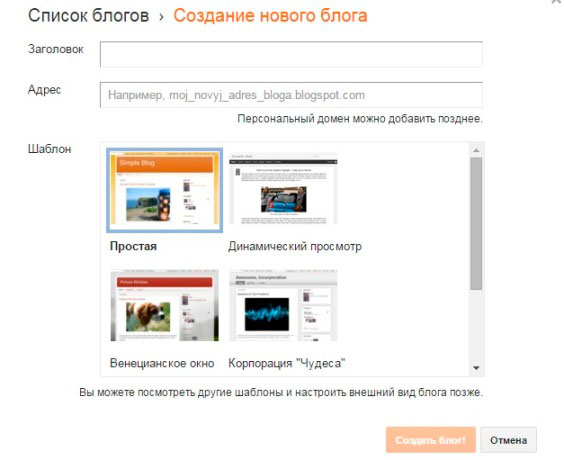Click the Корпорация "Чудеса" template label
564x460 pixels.
coord(287,363)
